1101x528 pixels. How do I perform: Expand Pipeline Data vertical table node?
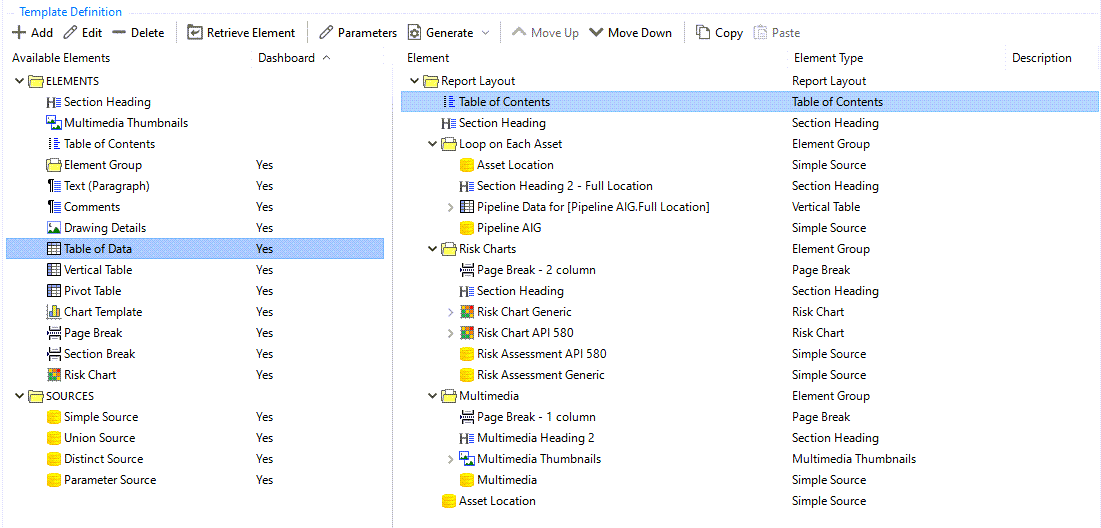pyautogui.click(x=451, y=207)
